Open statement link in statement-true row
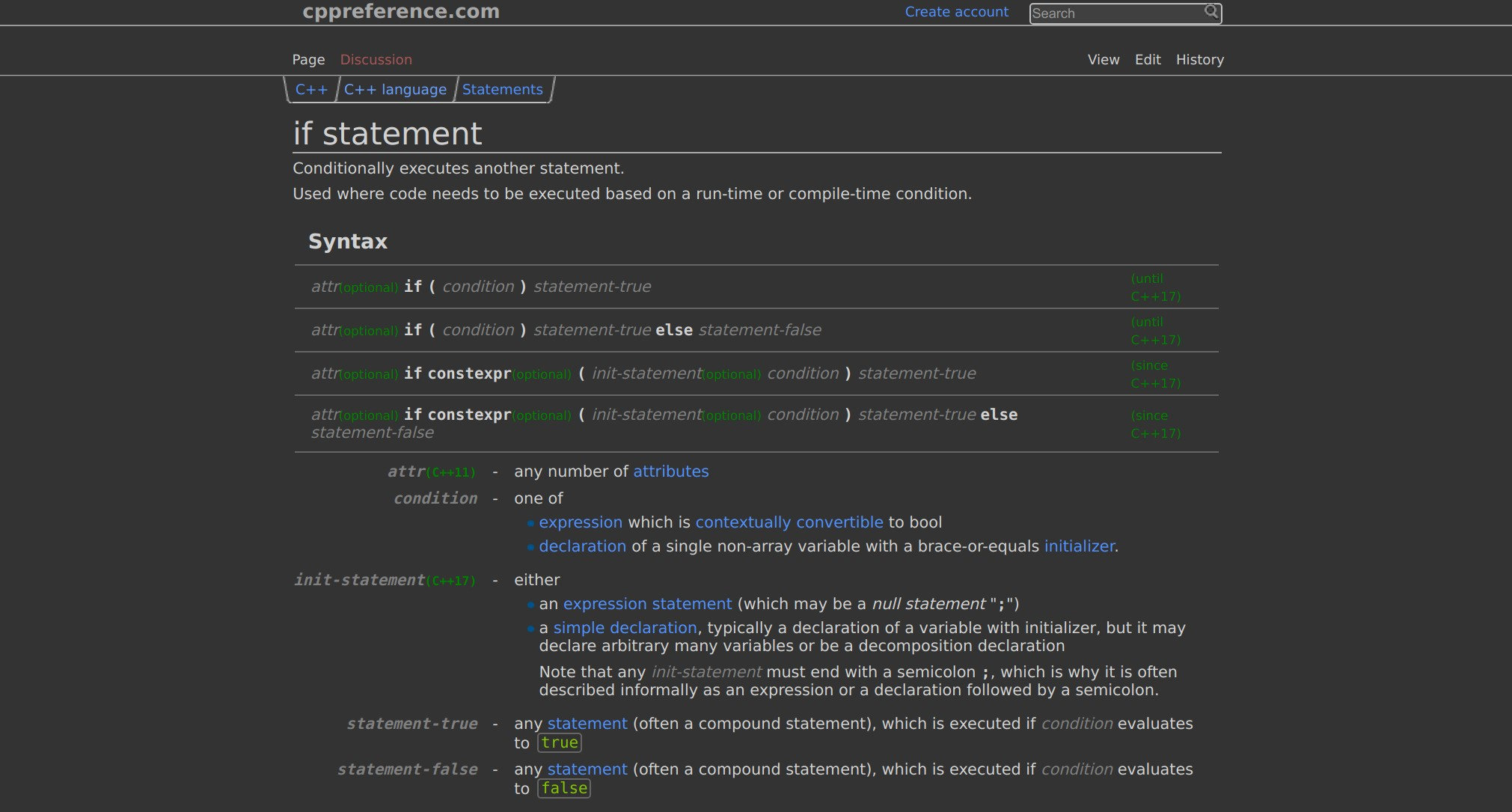 [x=587, y=723]
